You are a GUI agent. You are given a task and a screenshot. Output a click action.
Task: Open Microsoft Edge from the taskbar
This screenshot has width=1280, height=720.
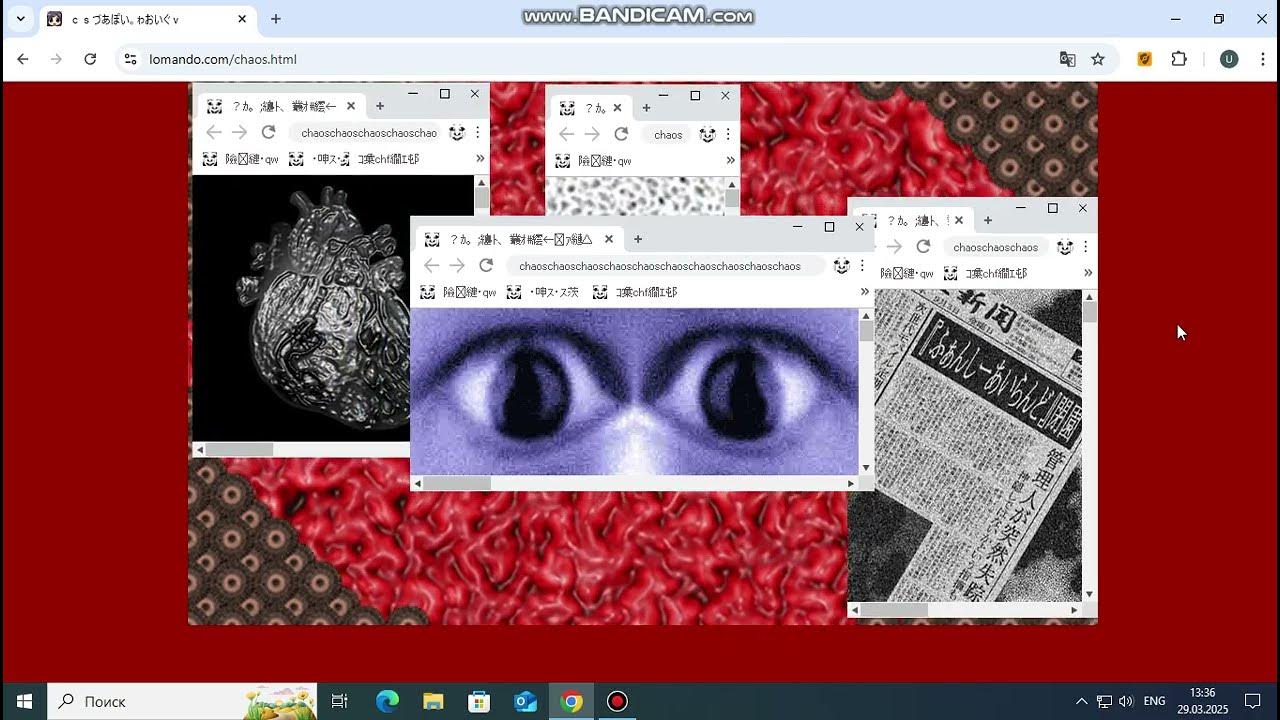387,701
